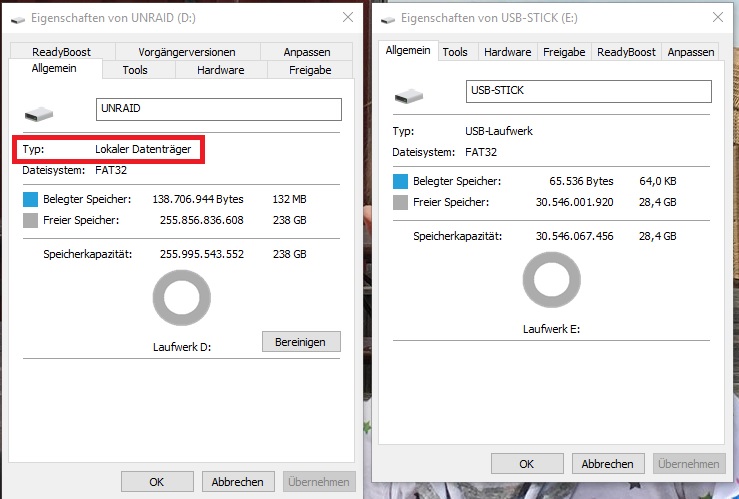This screenshot has height=499, width=739.
Task: Click the usage donut chart for Laufwerk E:
Action: [x=552, y=280]
